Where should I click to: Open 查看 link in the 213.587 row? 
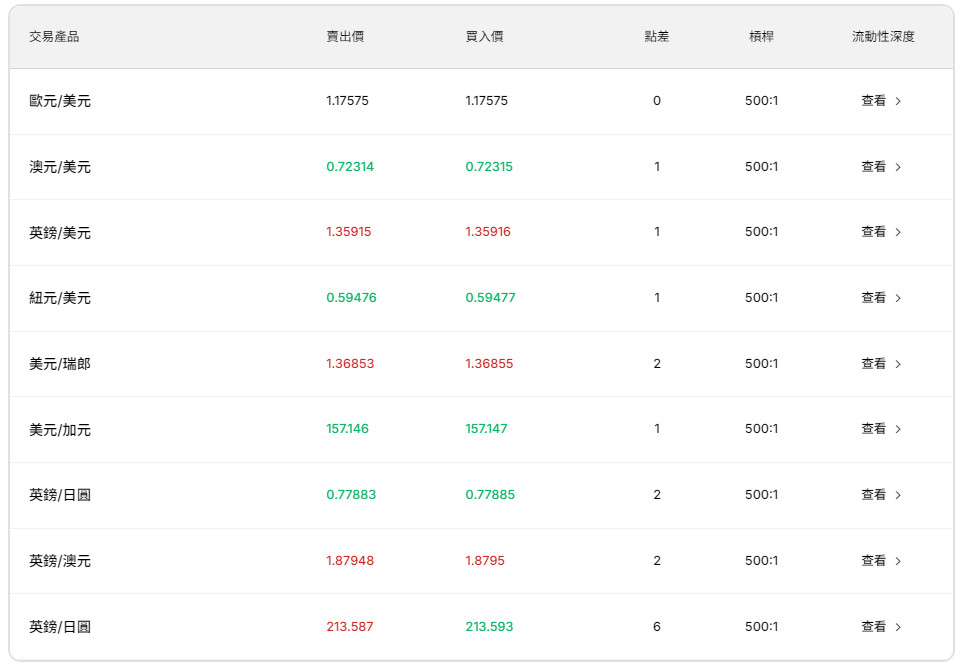coord(881,626)
